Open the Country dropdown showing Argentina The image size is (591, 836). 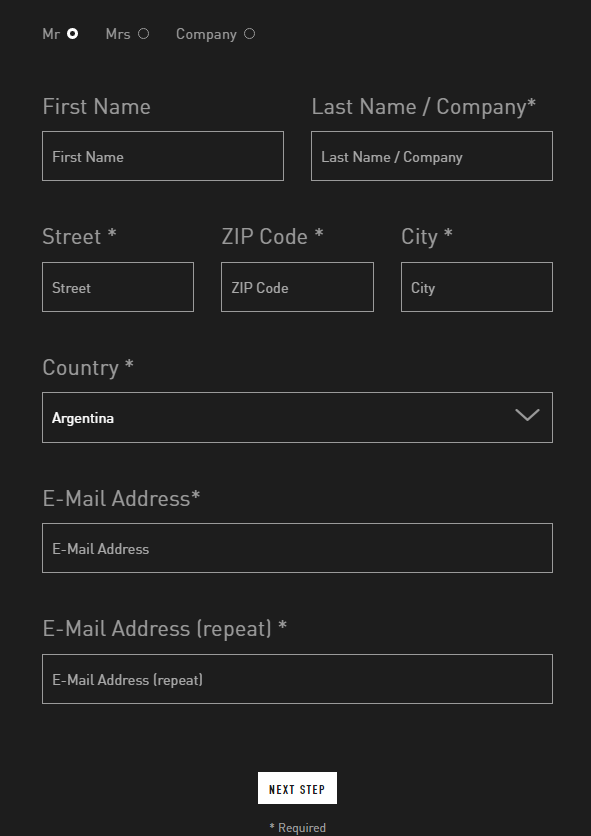[297, 417]
